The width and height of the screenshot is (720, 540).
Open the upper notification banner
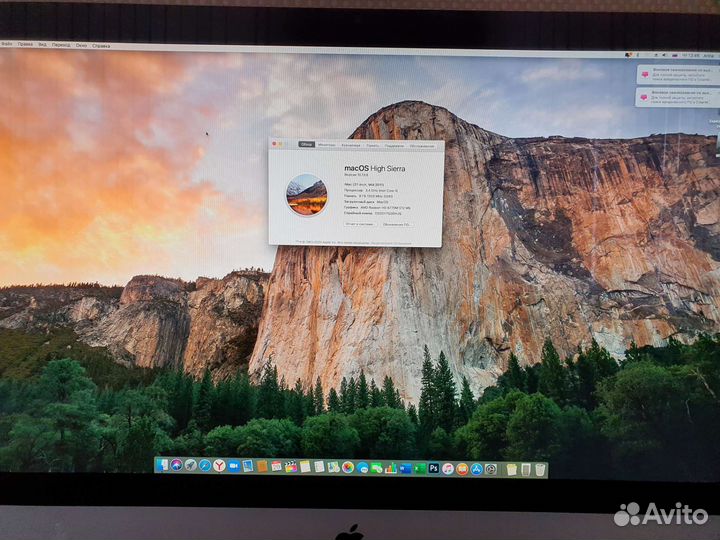[678, 74]
